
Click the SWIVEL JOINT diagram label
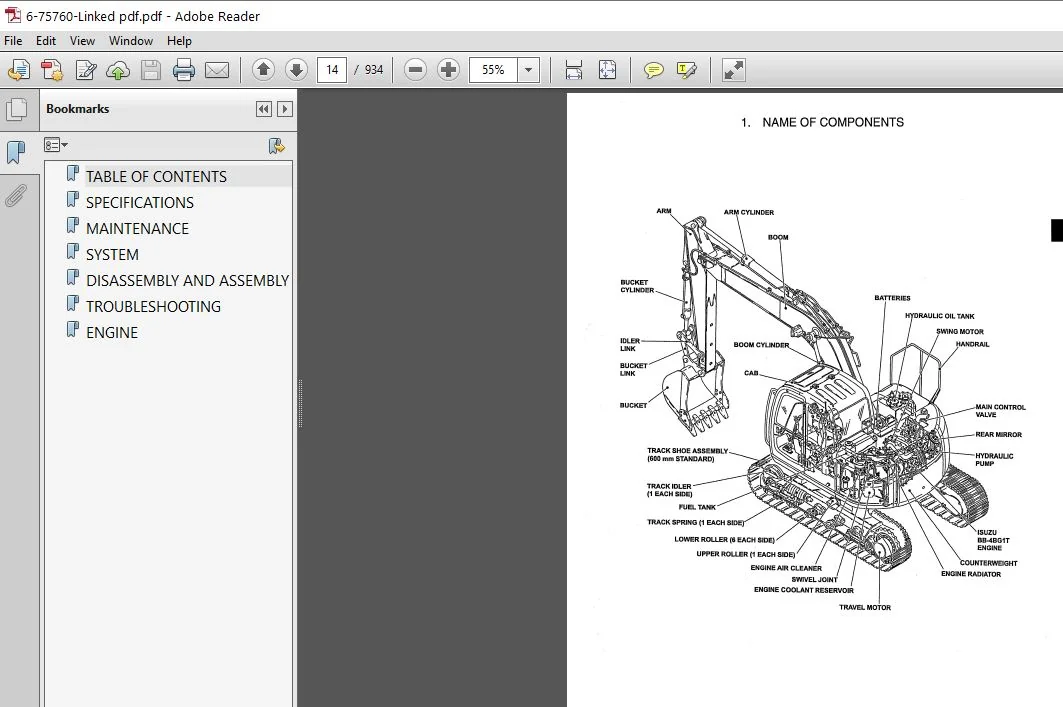point(814,580)
